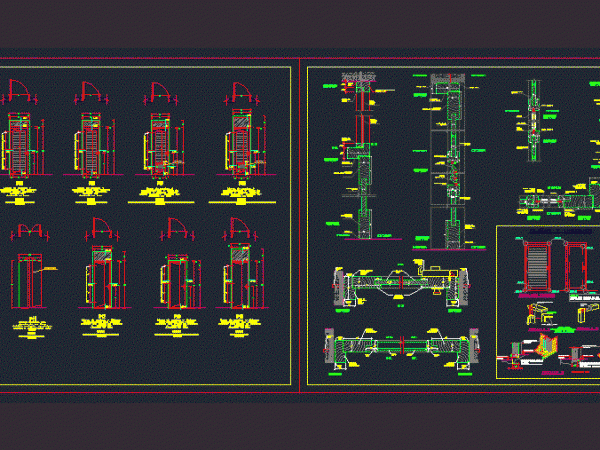Pick the third top-row door elevation drawing
Image resolution: width=600 pixels, height=450 pixels.
coord(161,146)
